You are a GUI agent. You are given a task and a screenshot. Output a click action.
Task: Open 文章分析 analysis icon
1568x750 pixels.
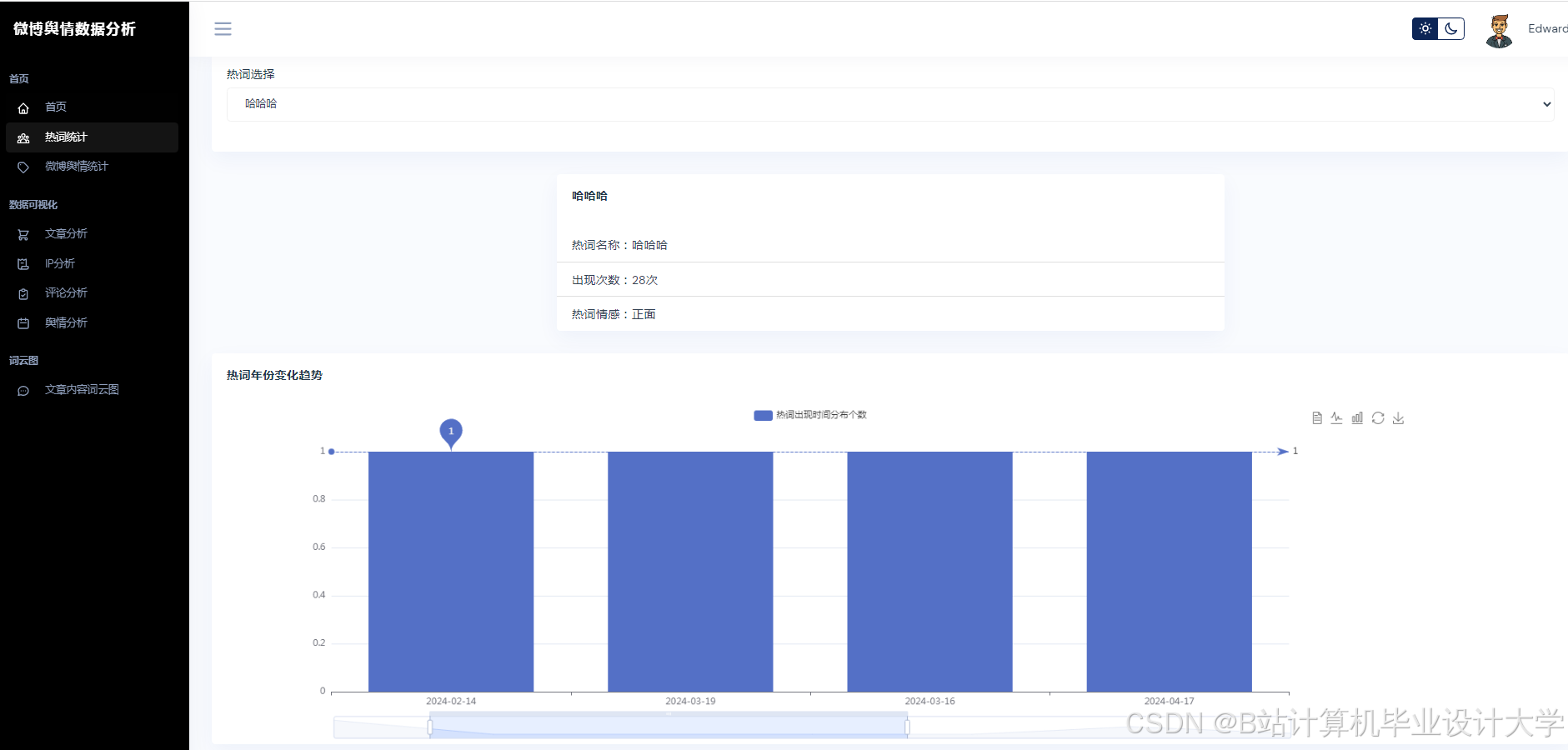click(23, 234)
